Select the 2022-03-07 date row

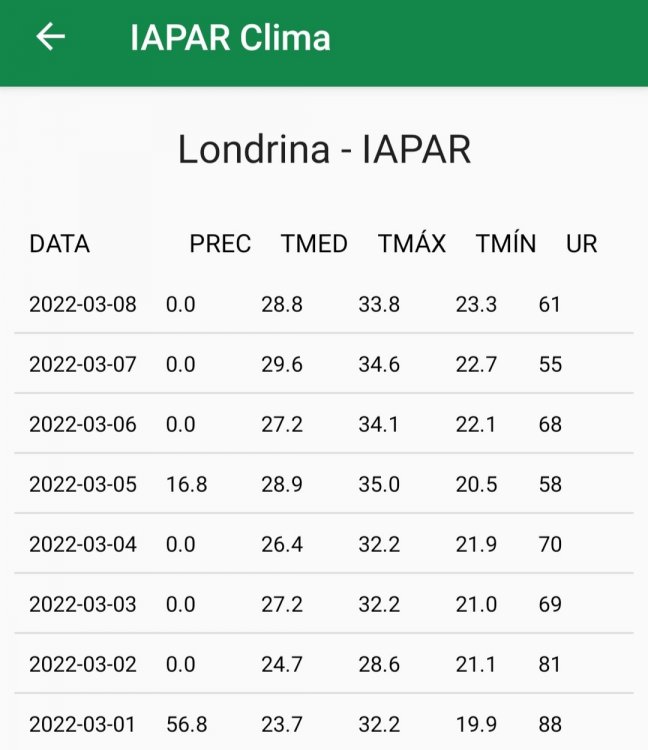(324, 364)
